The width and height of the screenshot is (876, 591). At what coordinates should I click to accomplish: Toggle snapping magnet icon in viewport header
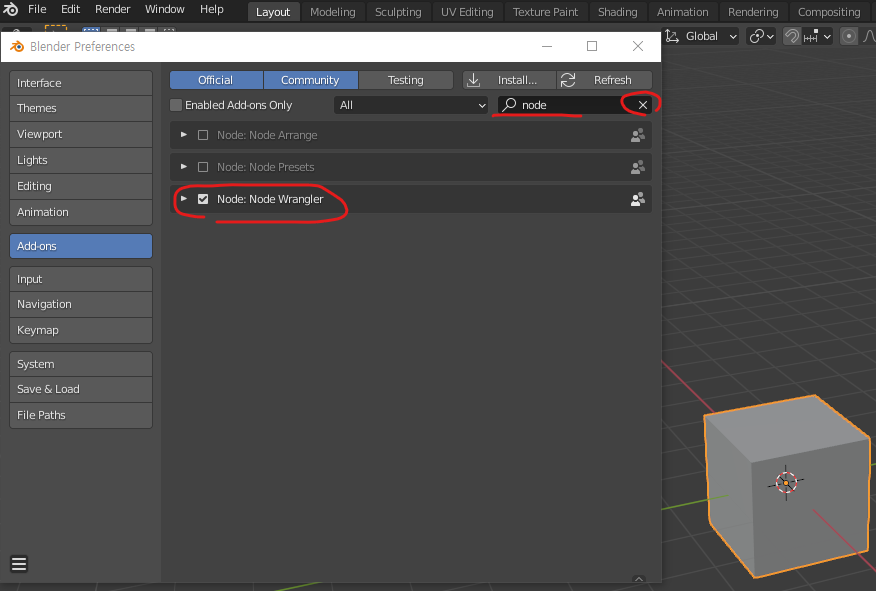[792, 36]
